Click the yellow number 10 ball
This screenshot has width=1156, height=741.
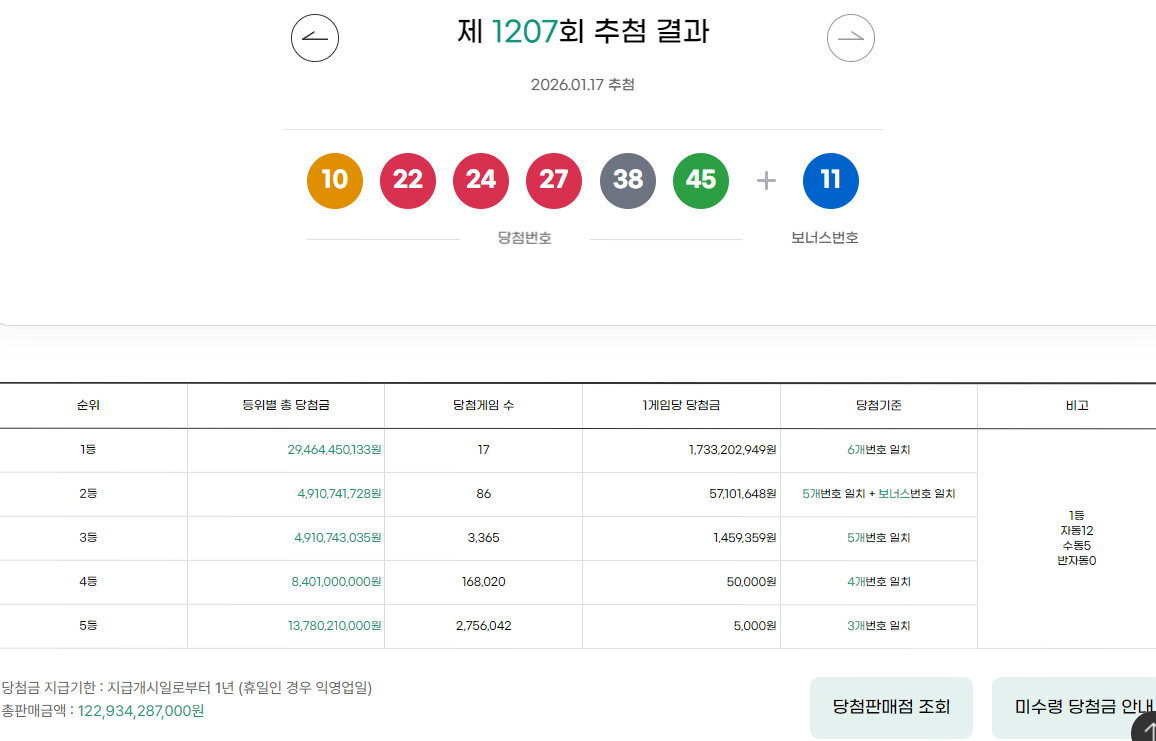click(334, 180)
